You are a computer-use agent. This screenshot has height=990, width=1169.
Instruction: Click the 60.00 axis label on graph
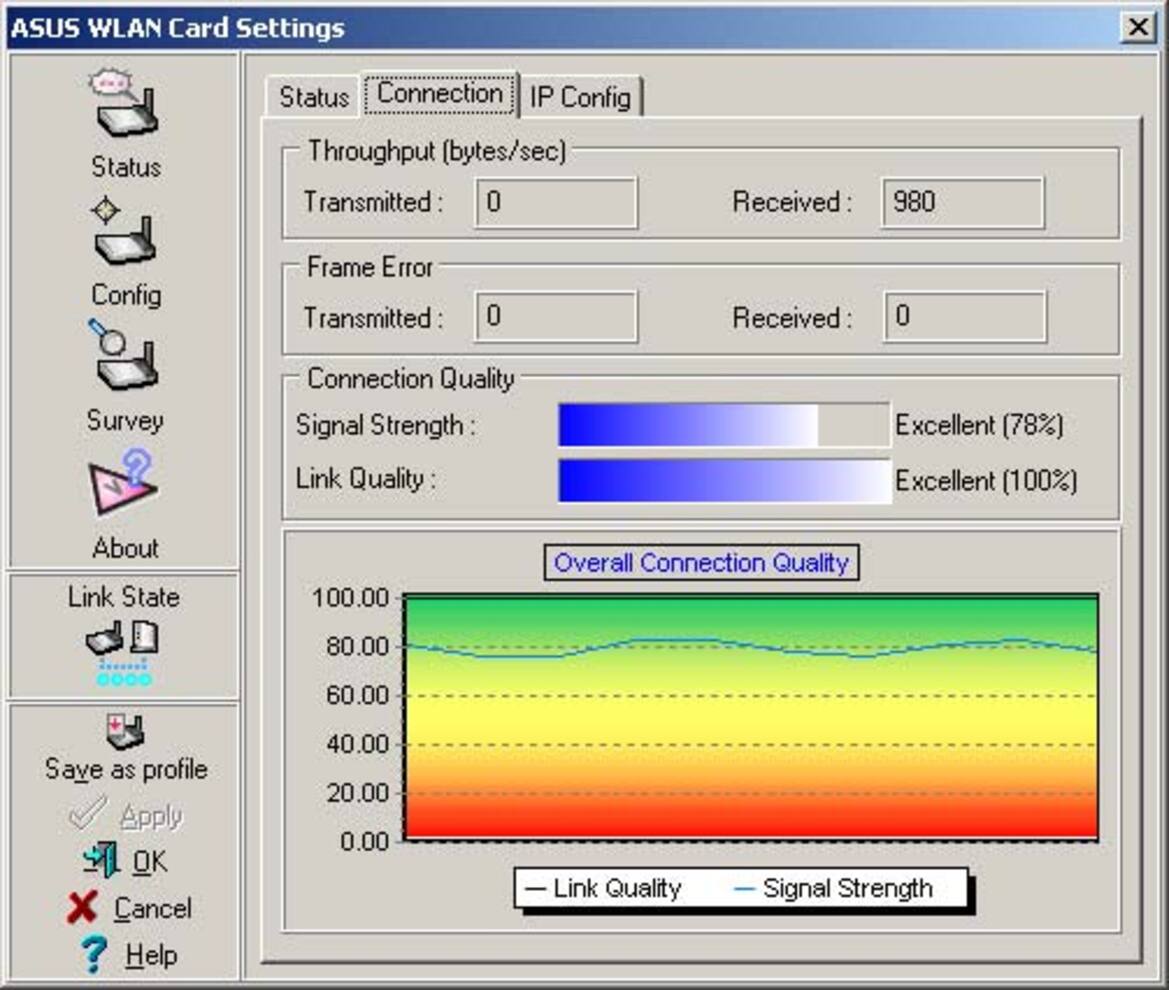point(358,696)
